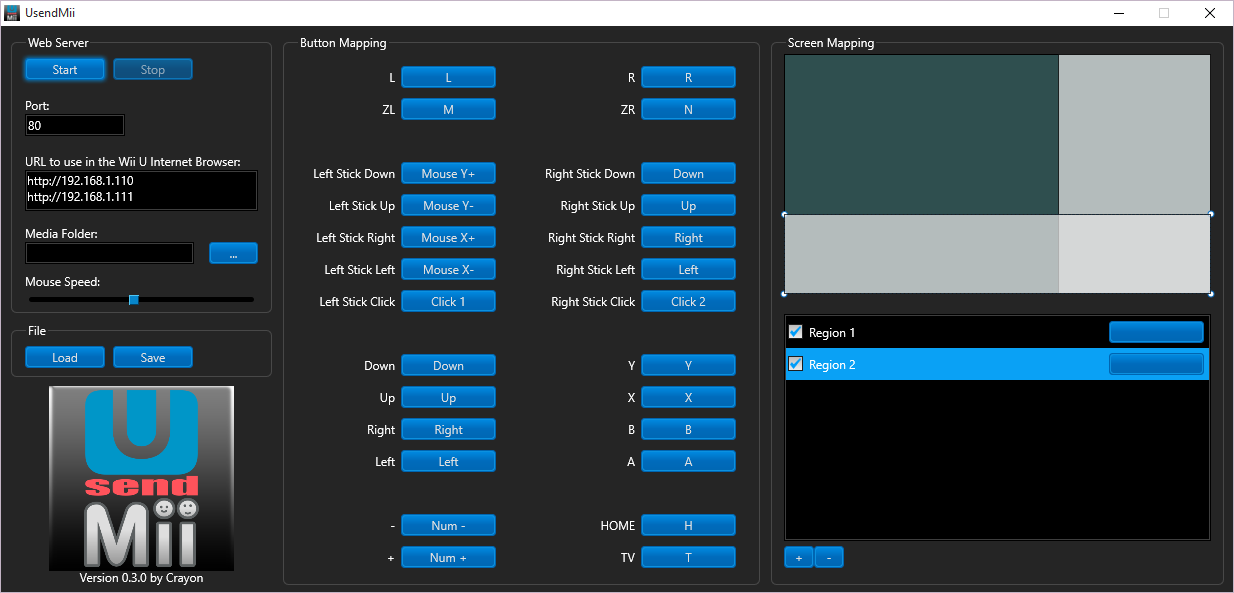
Task: Browse for media folder with ellipsis button
Action: coord(233,254)
